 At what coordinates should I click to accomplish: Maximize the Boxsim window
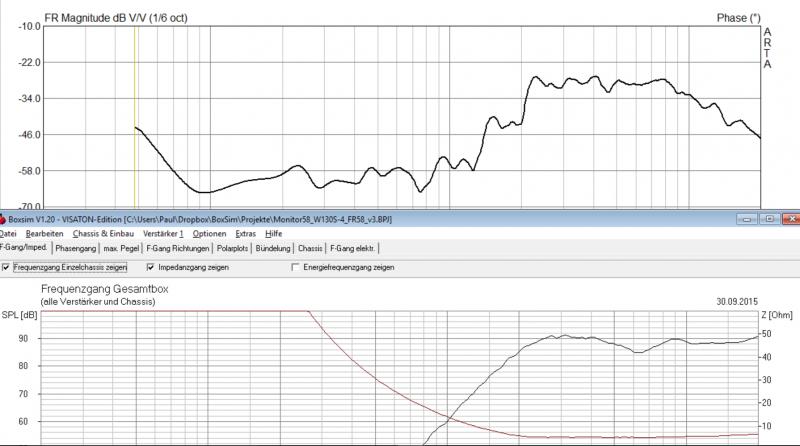click(x=769, y=219)
